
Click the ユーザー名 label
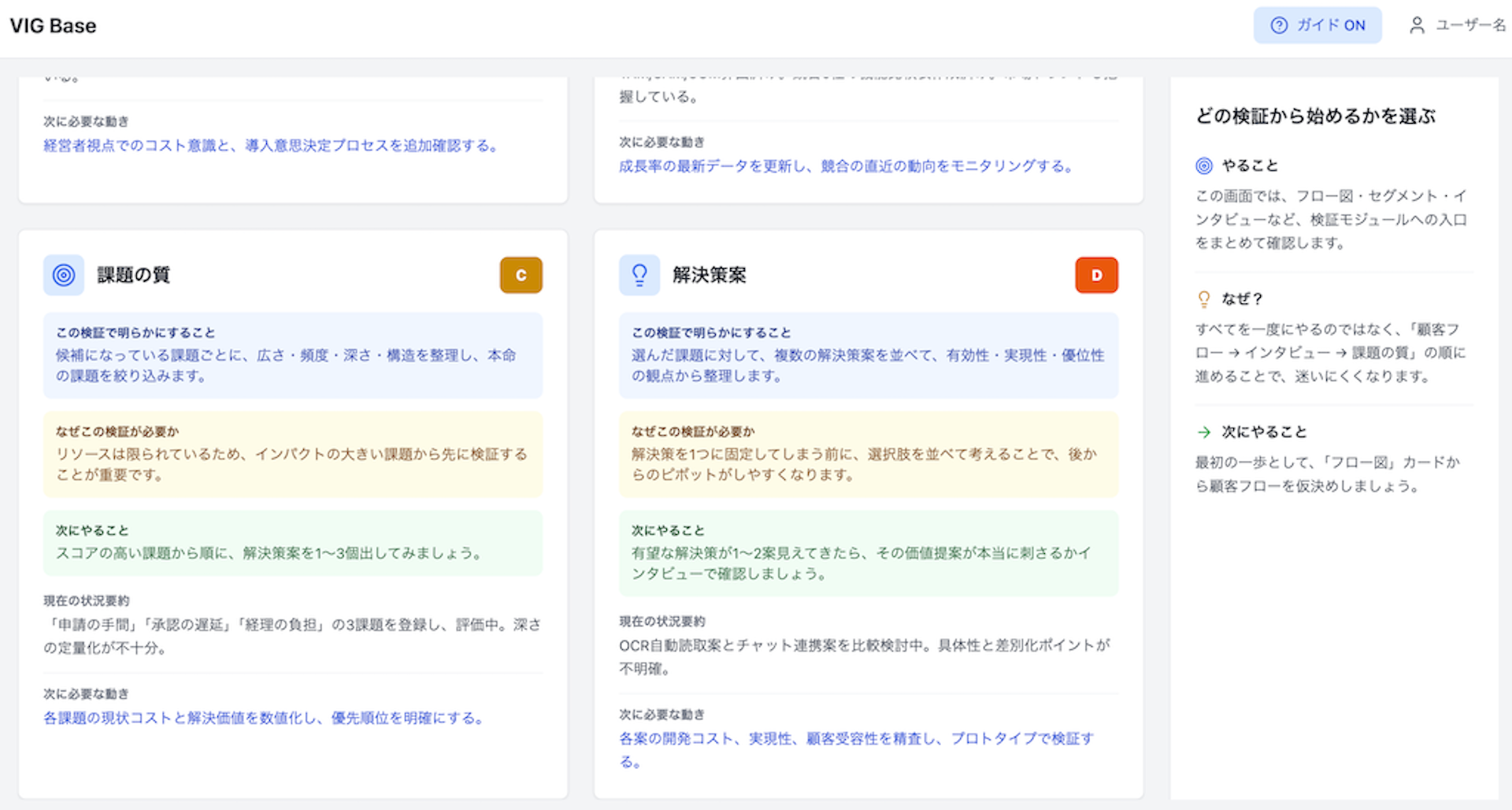(x=1470, y=25)
